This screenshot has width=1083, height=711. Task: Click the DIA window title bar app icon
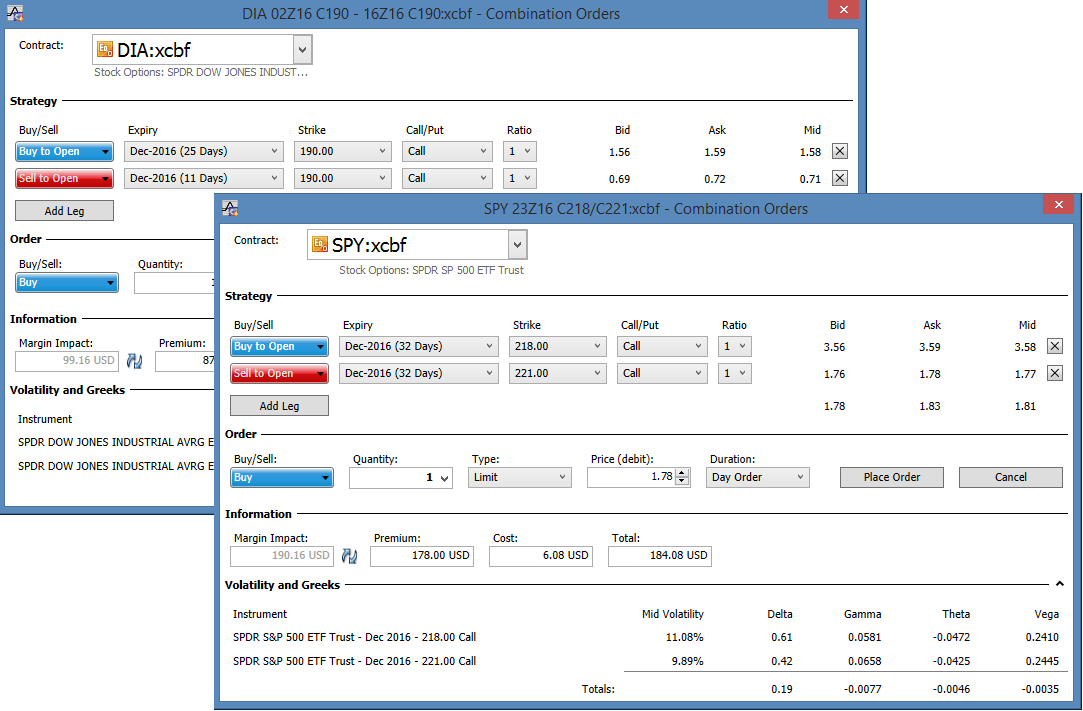(x=15, y=14)
